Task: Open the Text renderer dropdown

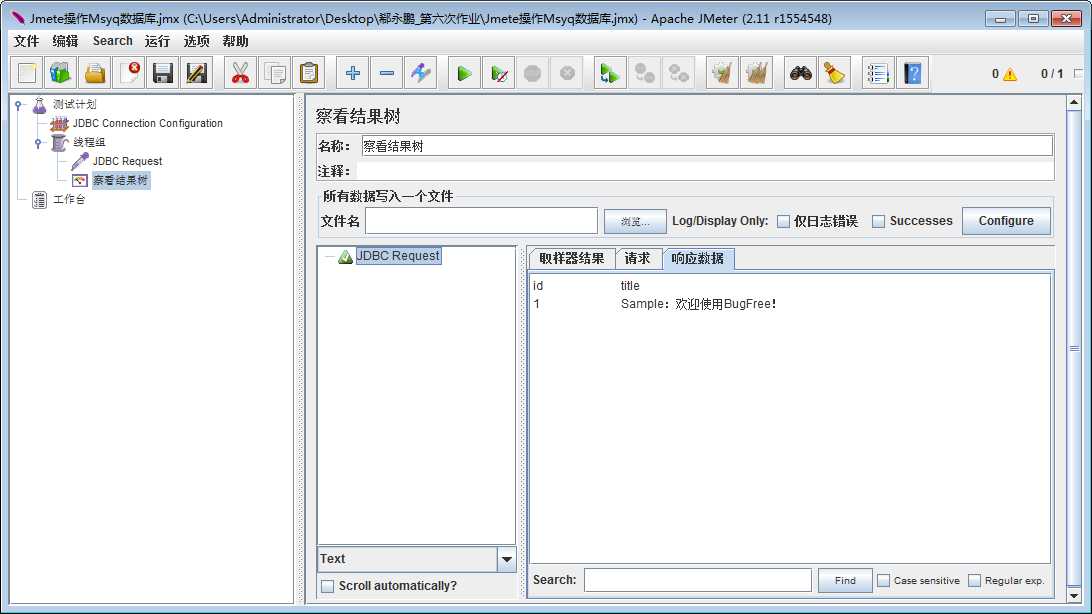Action: click(506, 559)
